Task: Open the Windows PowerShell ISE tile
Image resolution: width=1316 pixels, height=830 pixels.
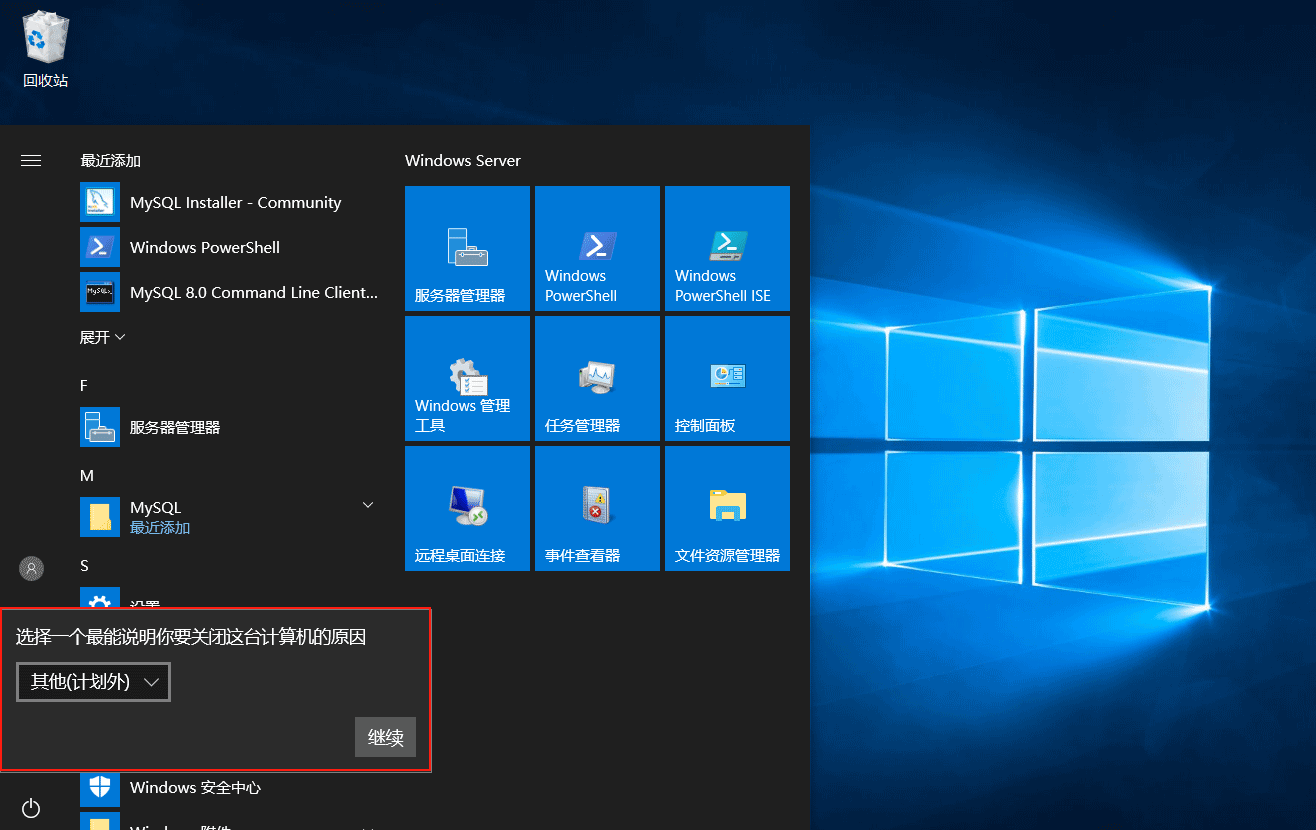Action: [727, 248]
